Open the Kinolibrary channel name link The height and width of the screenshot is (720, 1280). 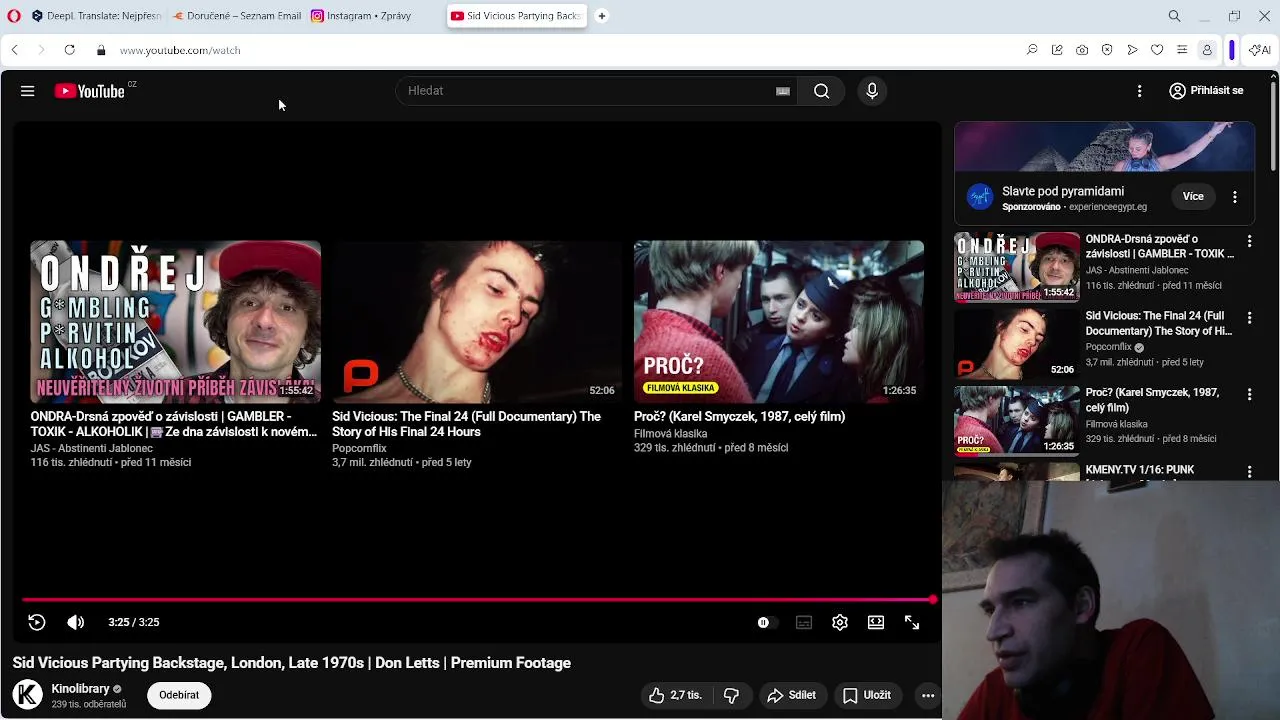click(x=80, y=689)
